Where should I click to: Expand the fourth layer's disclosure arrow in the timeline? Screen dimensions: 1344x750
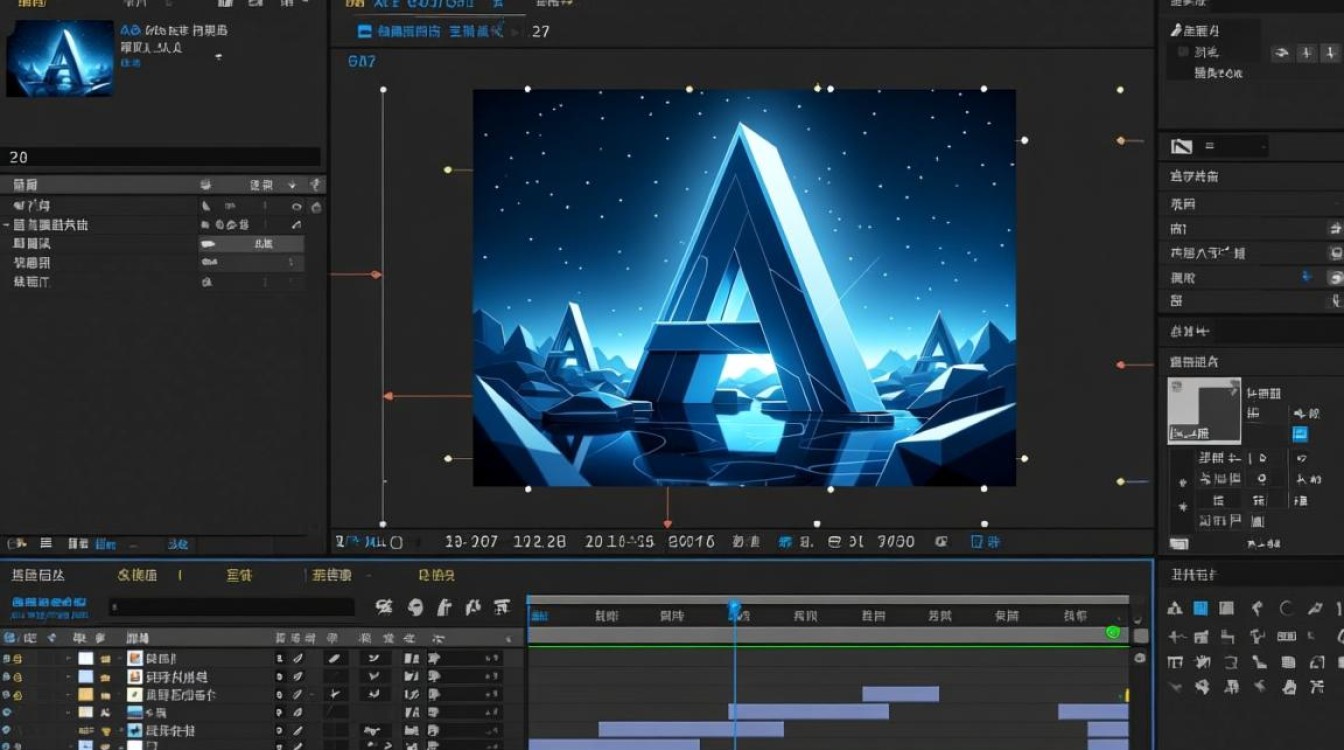click(x=69, y=713)
